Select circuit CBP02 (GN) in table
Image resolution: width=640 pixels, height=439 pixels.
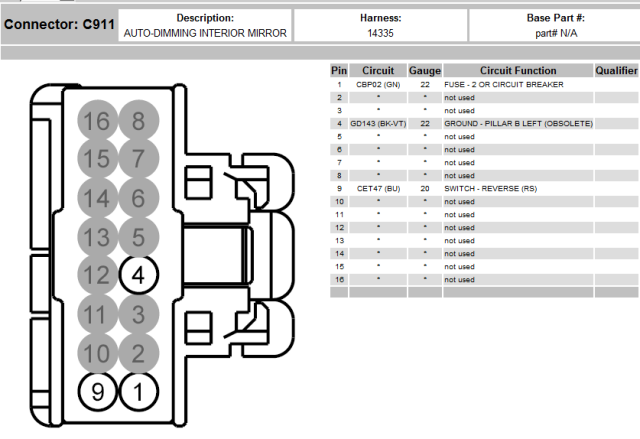pyautogui.click(x=378, y=85)
